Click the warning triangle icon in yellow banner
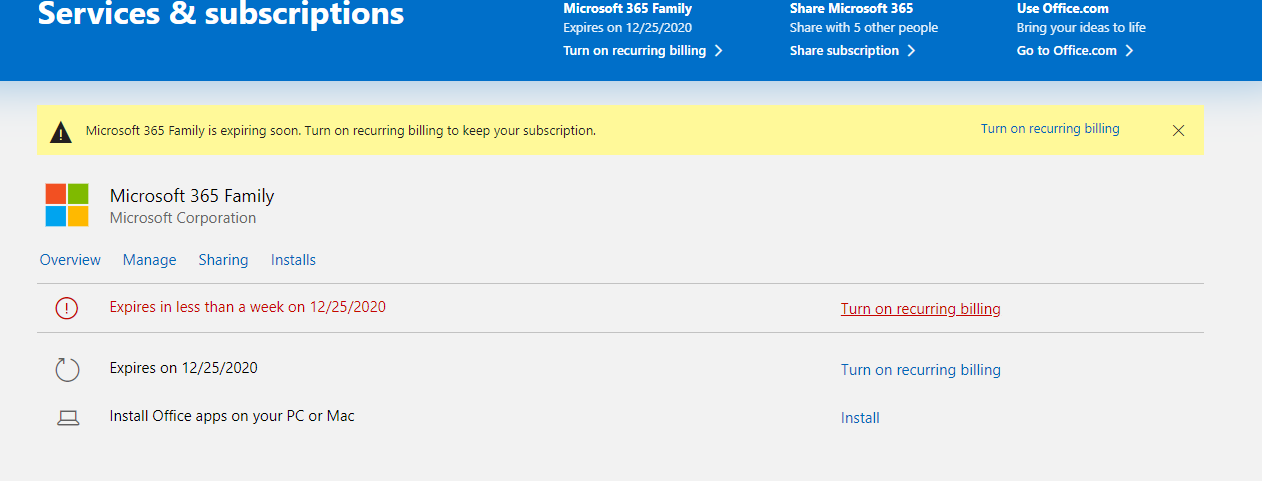This screenshot has height=481, width=1262. pos(61,132)
